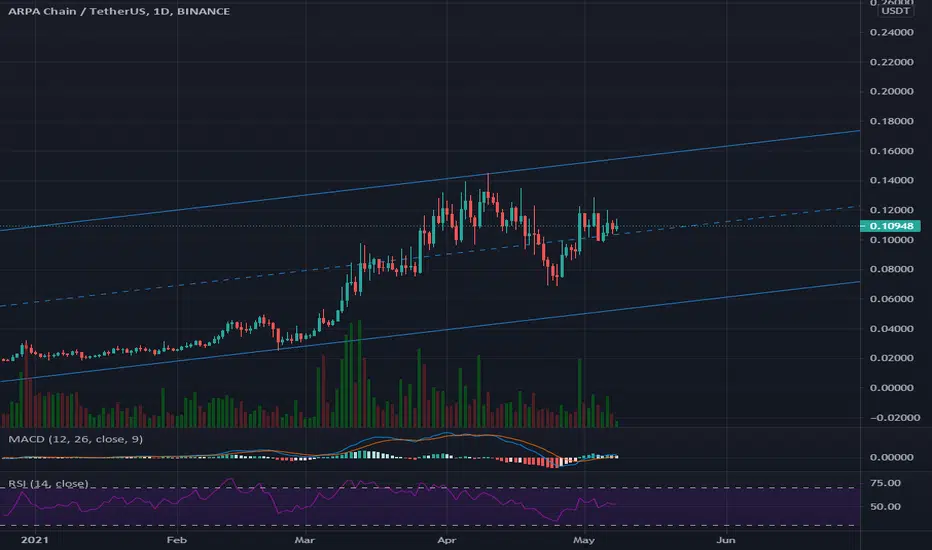
Task: Click the current price tag 0.10948
Action: (890, 226)
